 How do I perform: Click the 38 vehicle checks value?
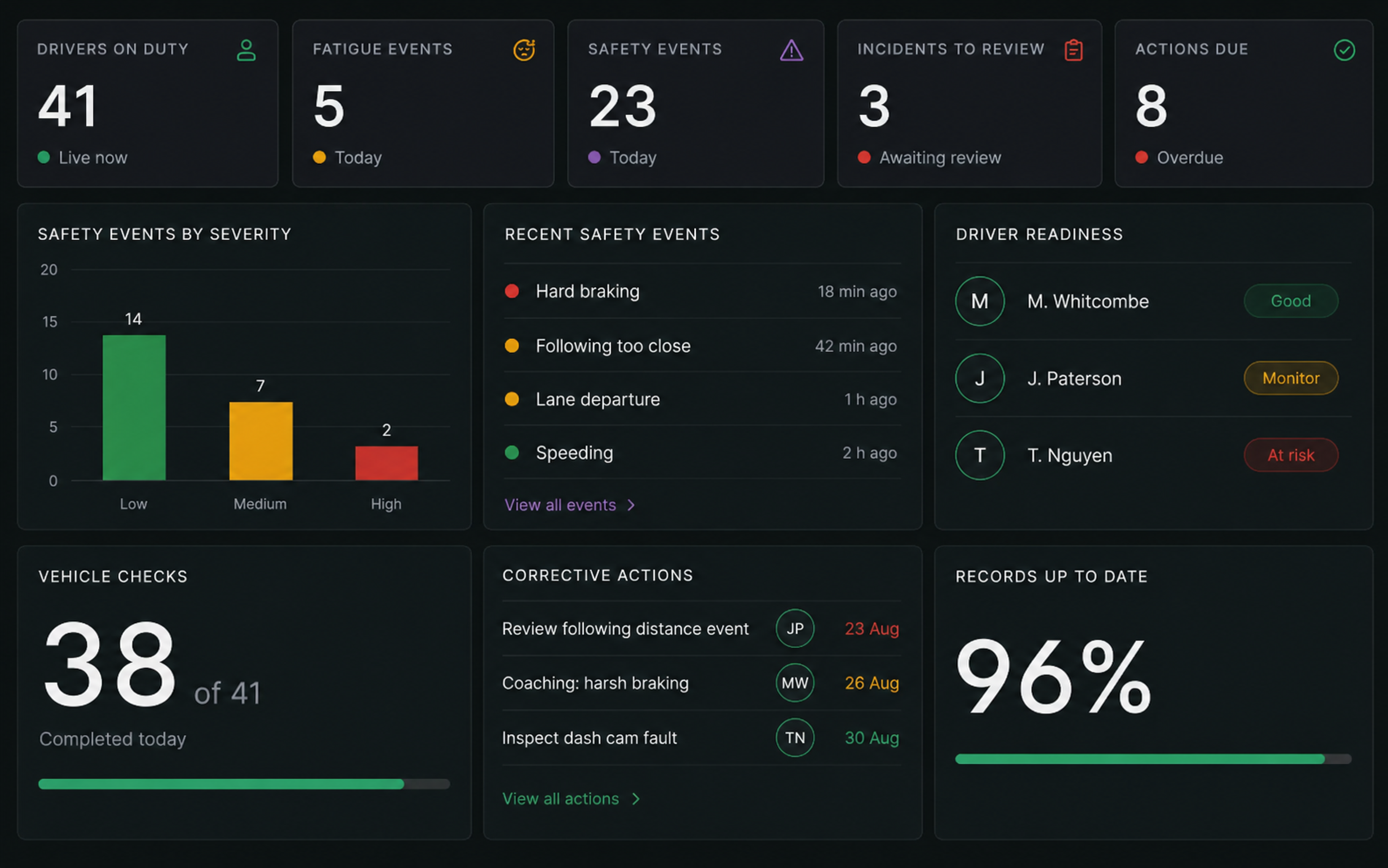[x=109, y=663]
